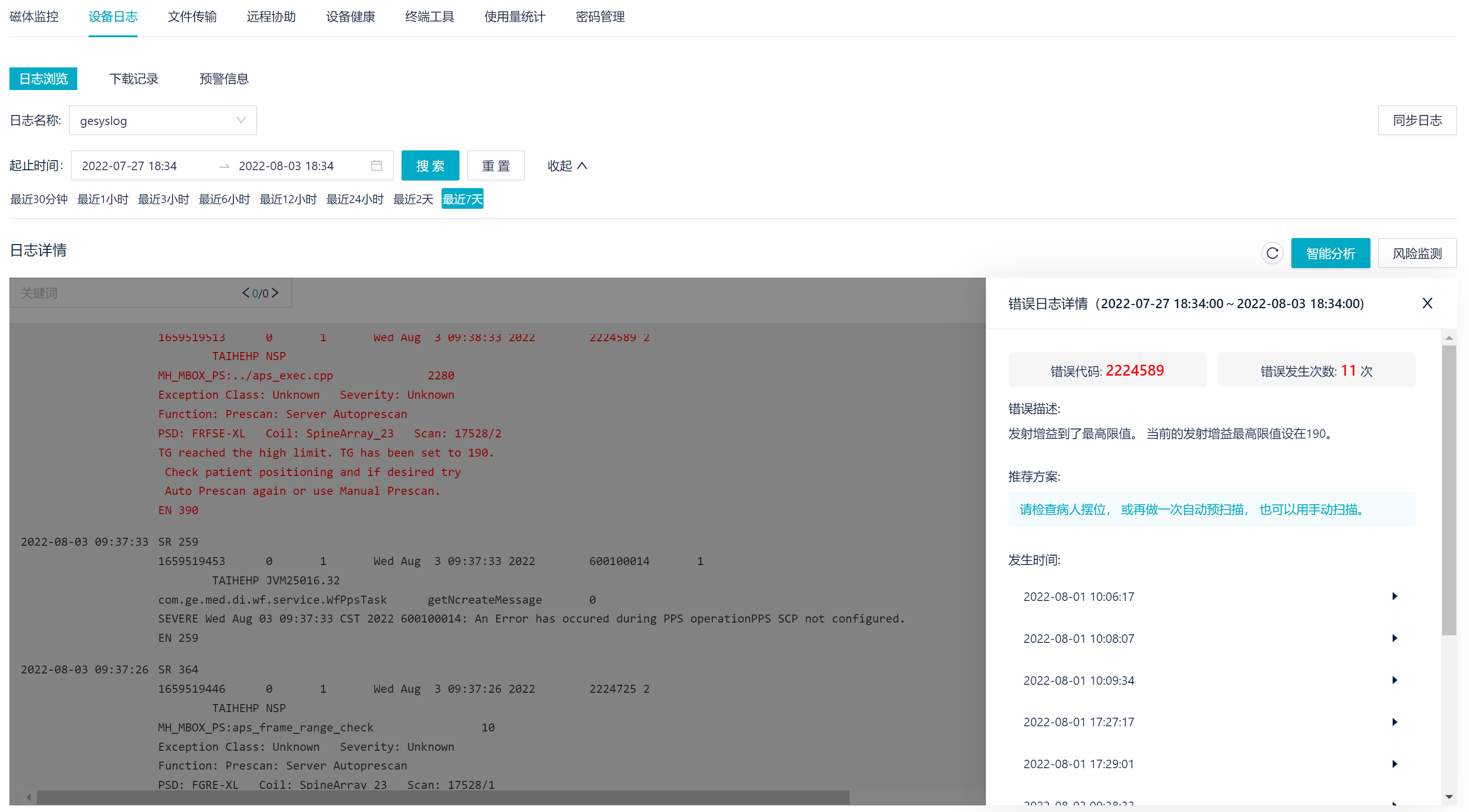This screenshot has height=812, width=1469.
Task: Go to previous keyword match arrow
Action: click(245, 293)
